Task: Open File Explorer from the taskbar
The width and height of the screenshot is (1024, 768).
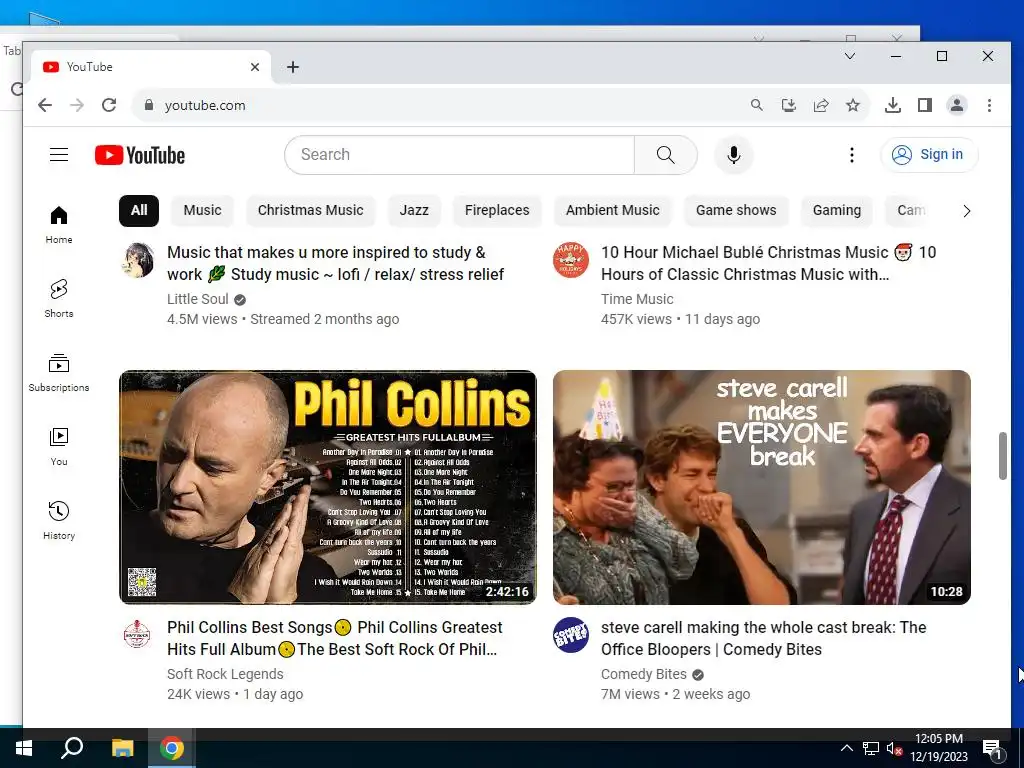Action: (x=121, y=748)
